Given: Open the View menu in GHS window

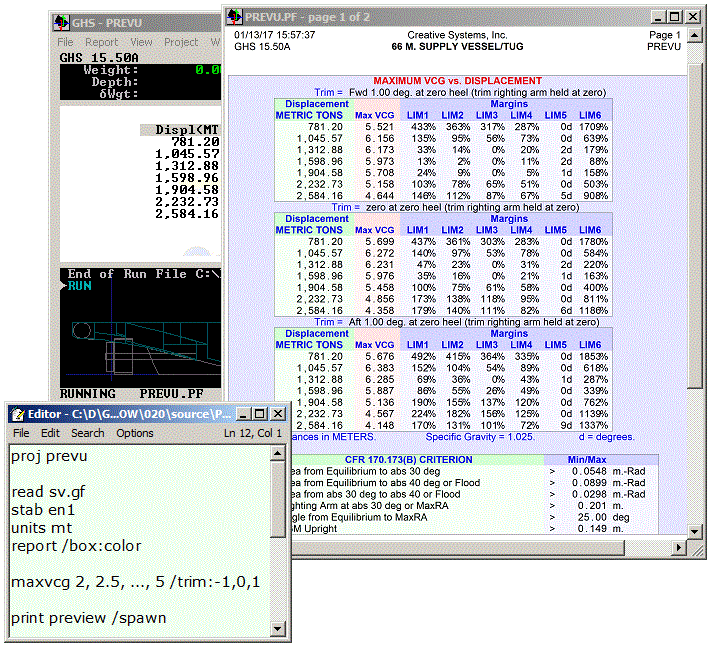Looking at the screenshot, I should coord(141,42).
